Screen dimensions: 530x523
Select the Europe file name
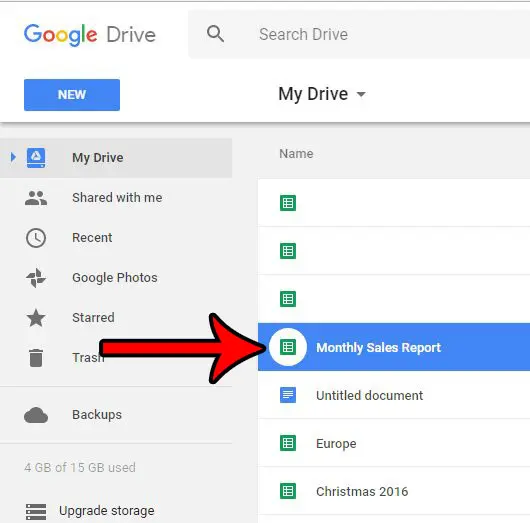pos(336,444)
